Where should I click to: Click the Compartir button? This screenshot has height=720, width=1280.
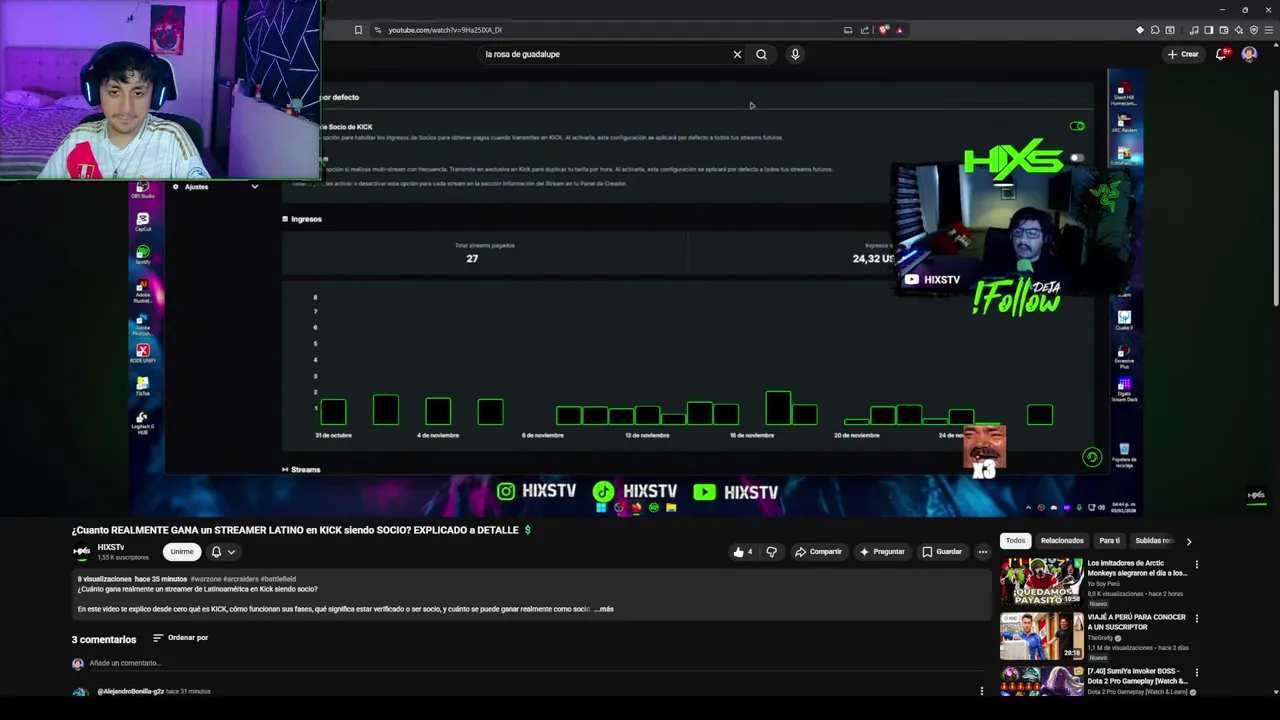[818, 552]
